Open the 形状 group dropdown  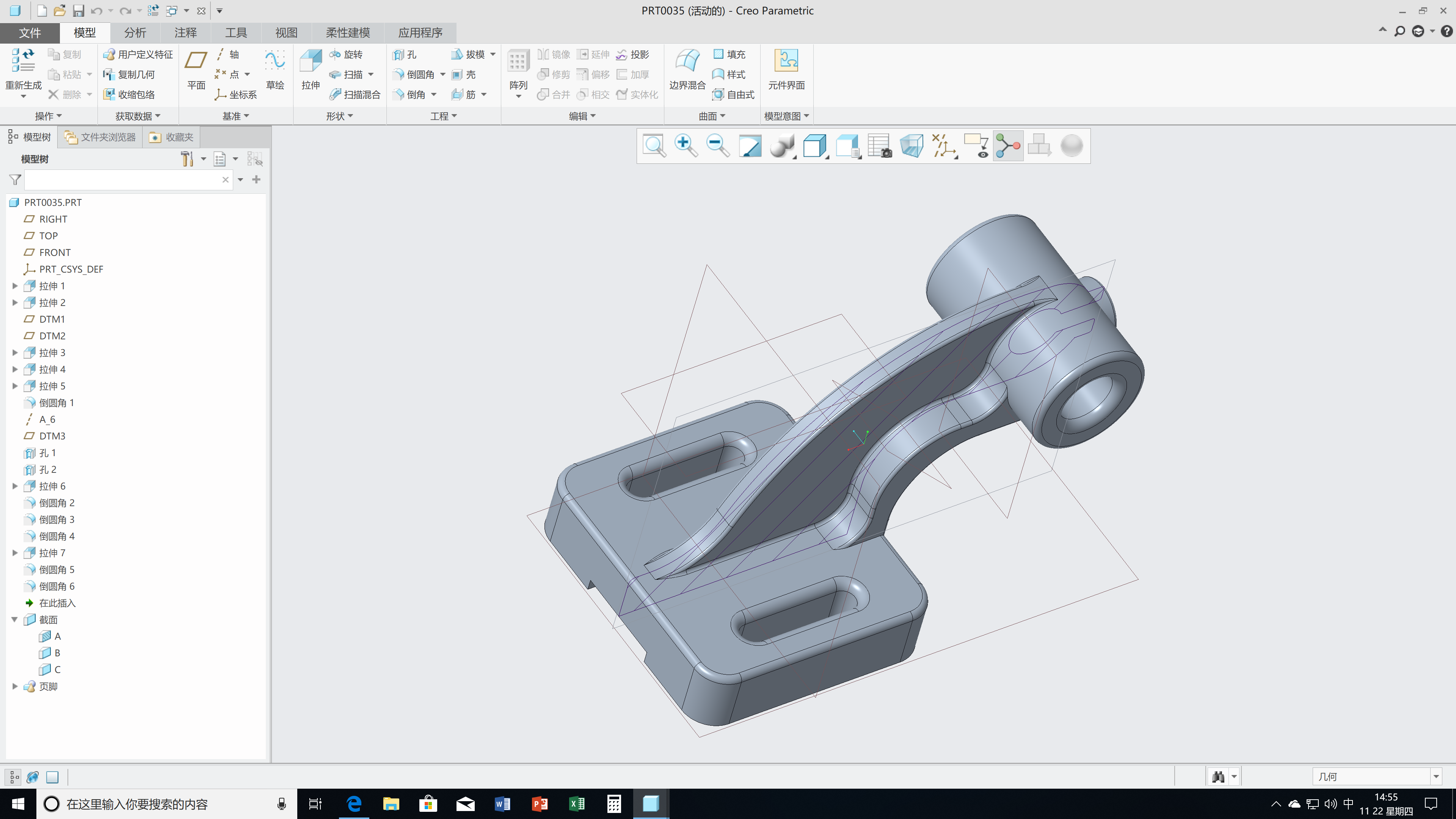click(340, 116)
